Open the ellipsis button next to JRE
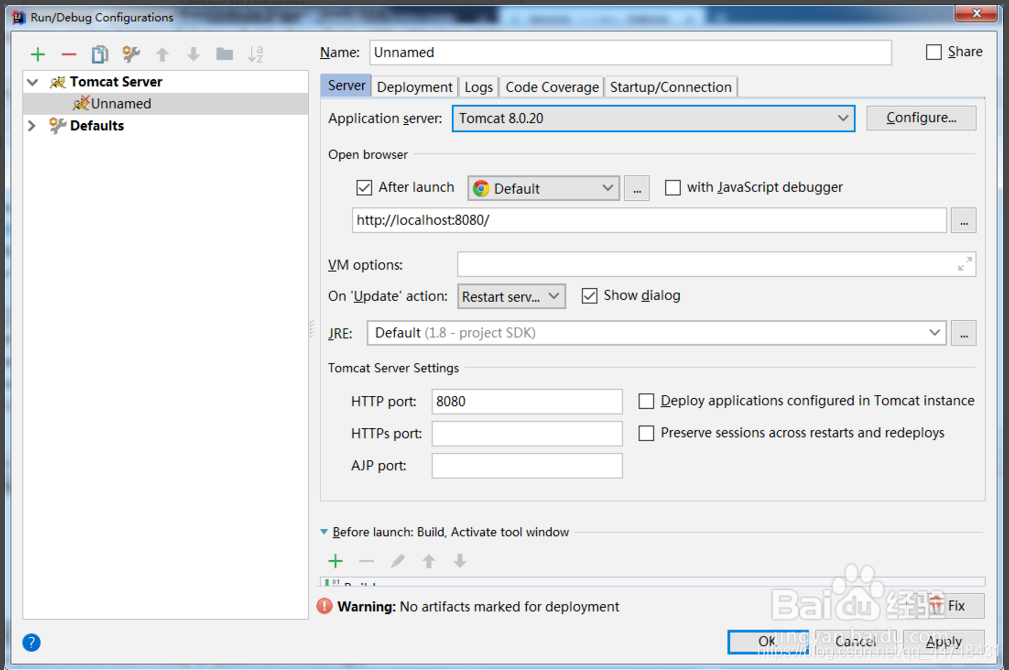The image size is (1009, 670). pyautogui.click(x=964, y=333)
